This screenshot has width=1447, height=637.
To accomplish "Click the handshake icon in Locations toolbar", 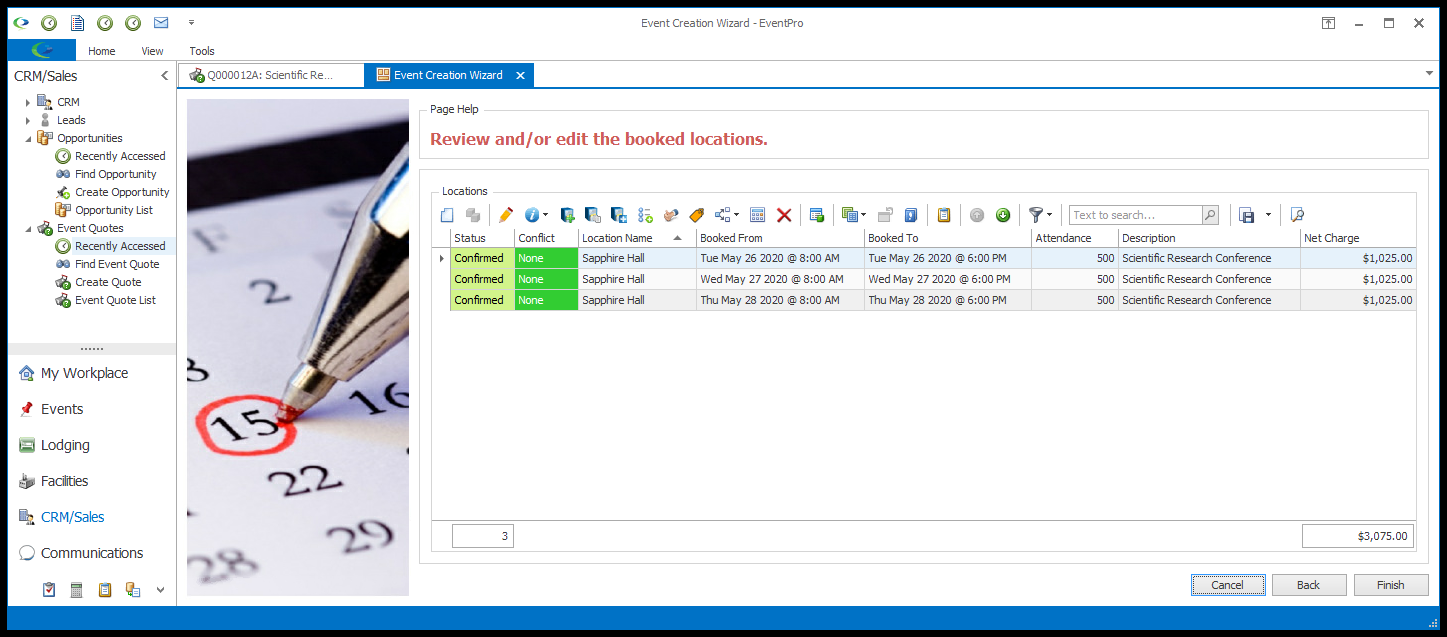I will [x=671, y=215].
